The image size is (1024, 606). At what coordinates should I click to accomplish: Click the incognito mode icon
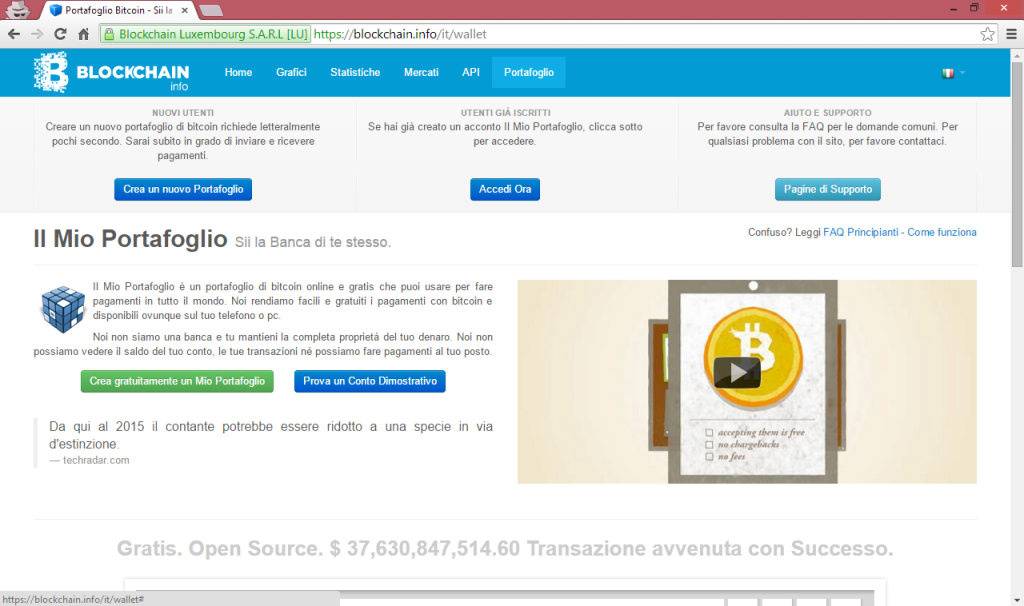pyautogui.click(x=18, y=10)
